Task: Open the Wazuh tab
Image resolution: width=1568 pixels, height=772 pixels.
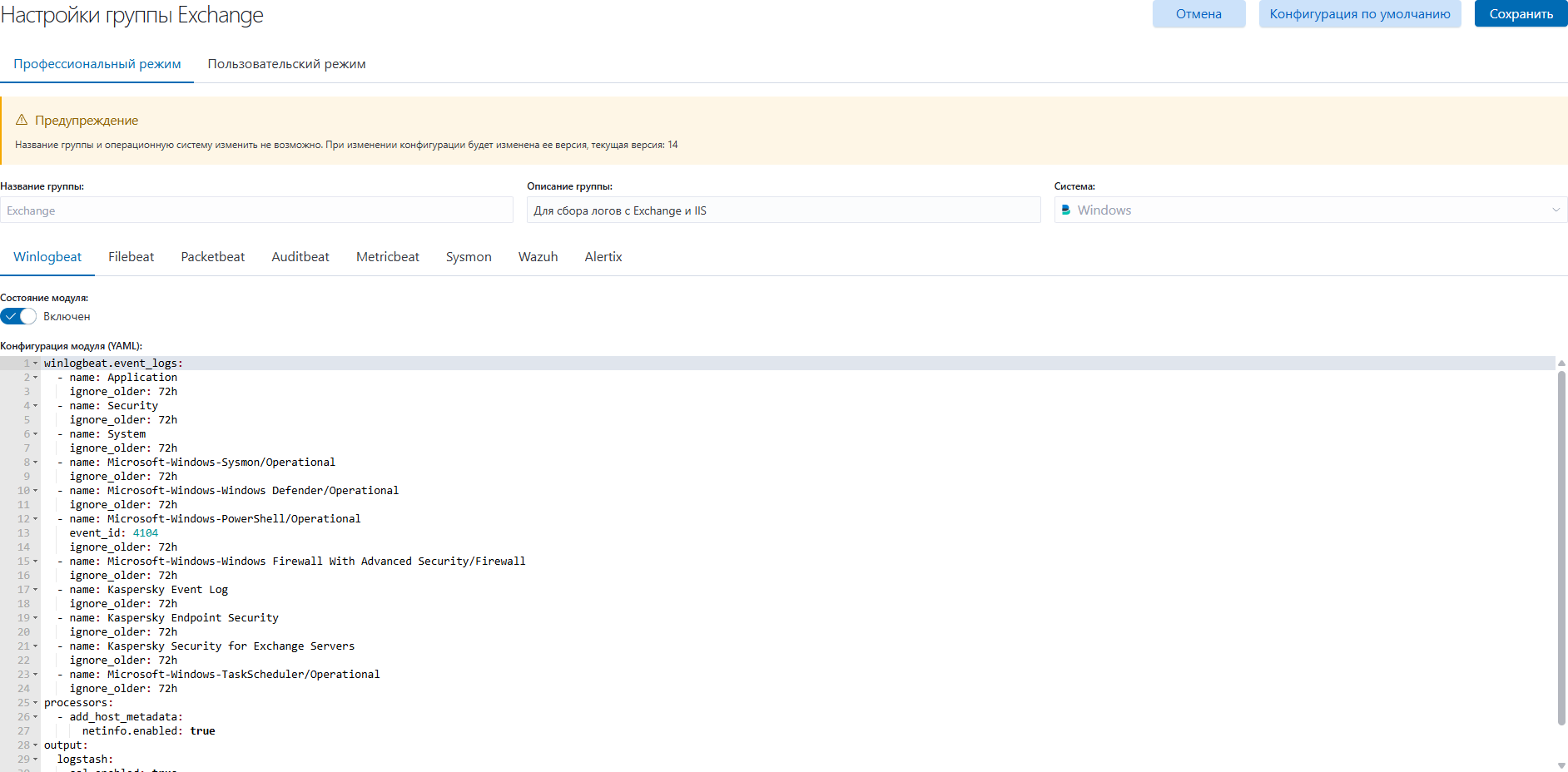Action: tap(538, 257)
